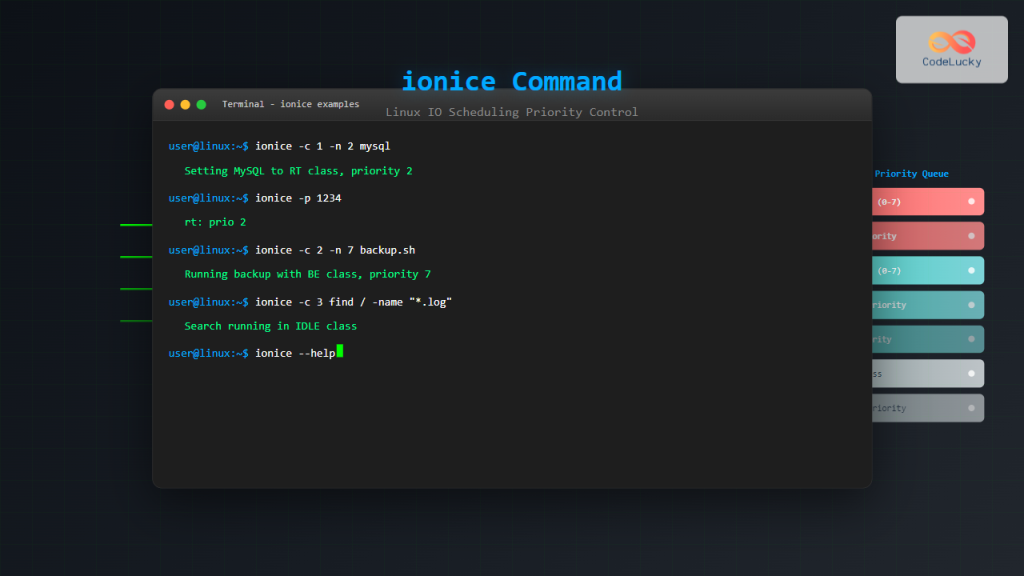This screenshot has height=576, width=1024.
Task: Select the Terminal - ionice examples title tab
Action: (291, 103)
